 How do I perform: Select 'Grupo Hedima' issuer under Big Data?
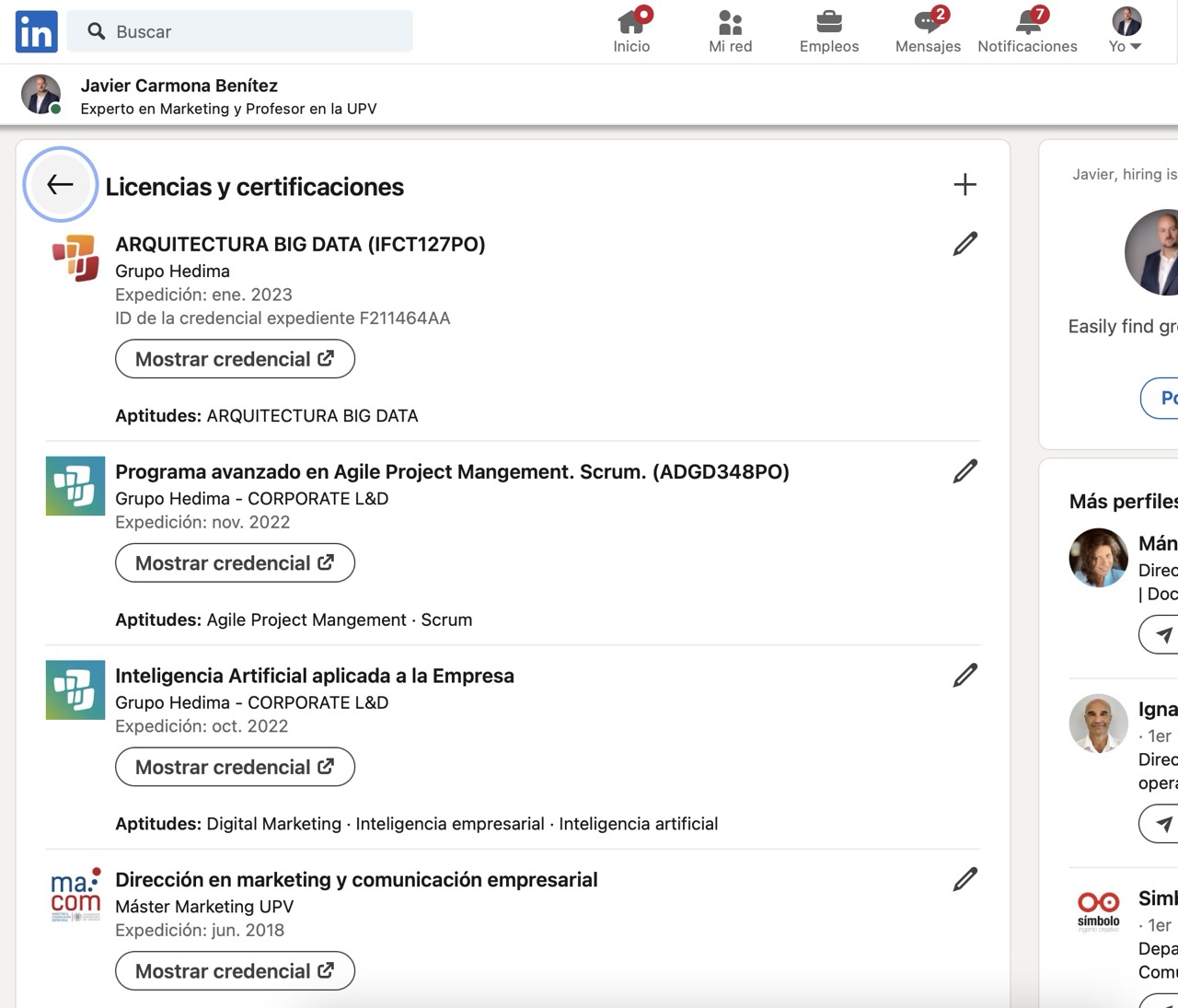pyautogui.click(x=172, y=272)
